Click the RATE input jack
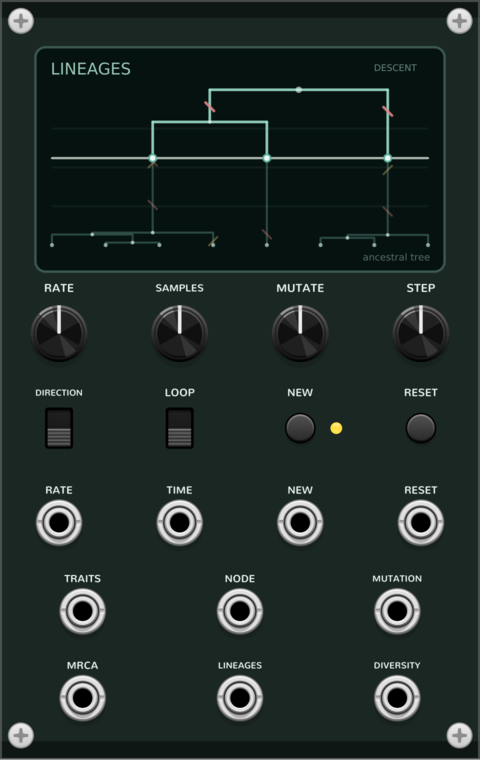480x760 pixels. point(59,522)
